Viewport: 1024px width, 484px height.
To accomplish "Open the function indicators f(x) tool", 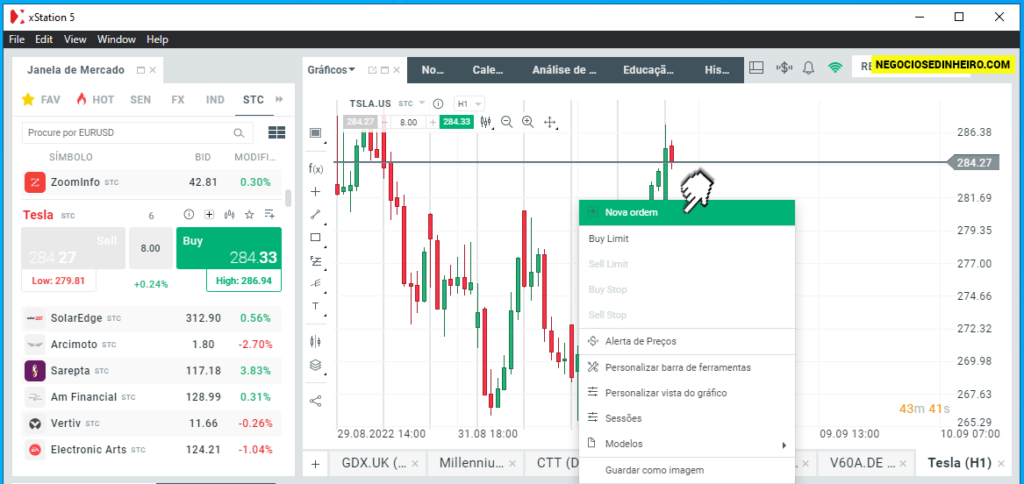I will (315, 169).
